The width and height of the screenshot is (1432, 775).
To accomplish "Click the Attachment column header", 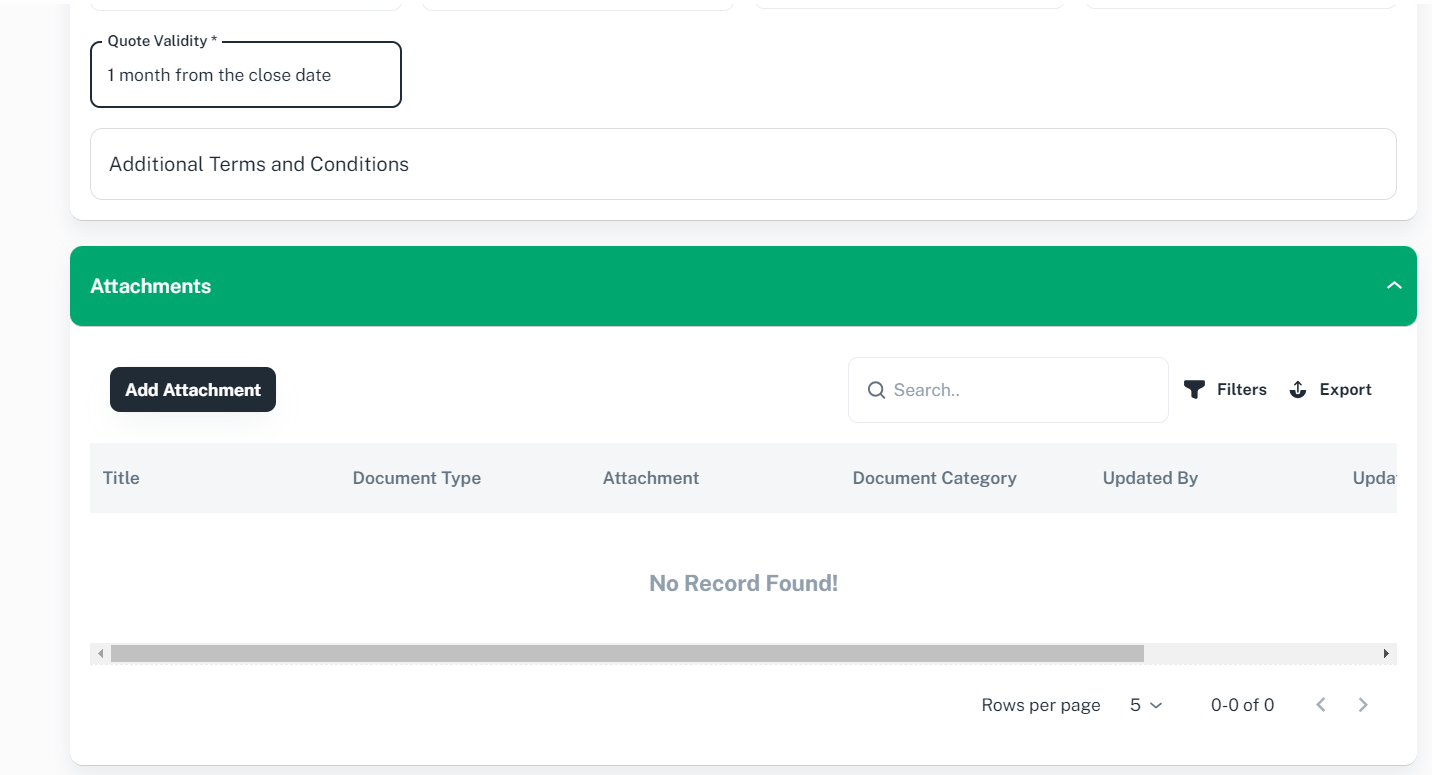I will (650, 478).
